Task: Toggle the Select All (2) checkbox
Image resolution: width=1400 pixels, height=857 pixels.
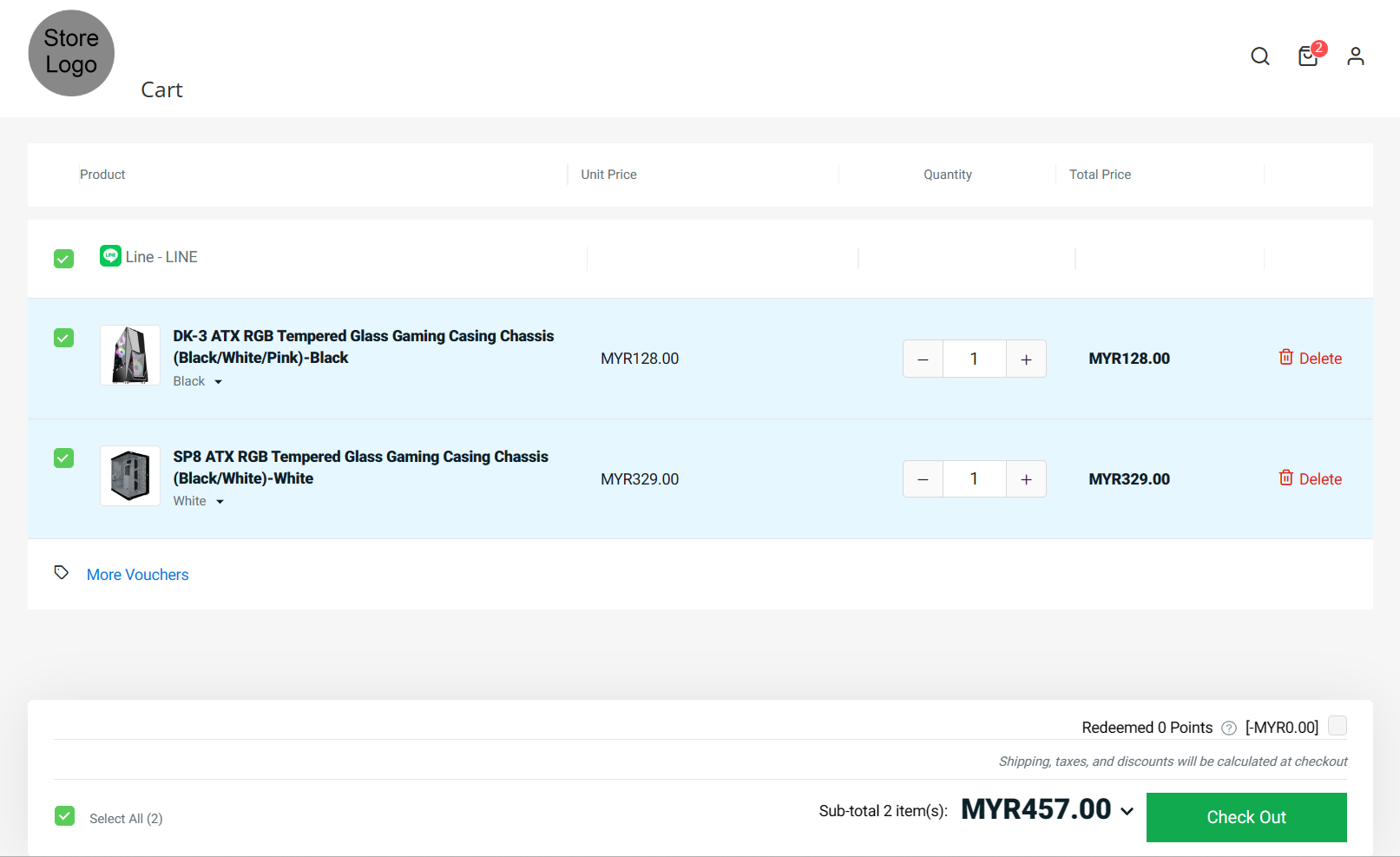Action: (x=65, y=816)
